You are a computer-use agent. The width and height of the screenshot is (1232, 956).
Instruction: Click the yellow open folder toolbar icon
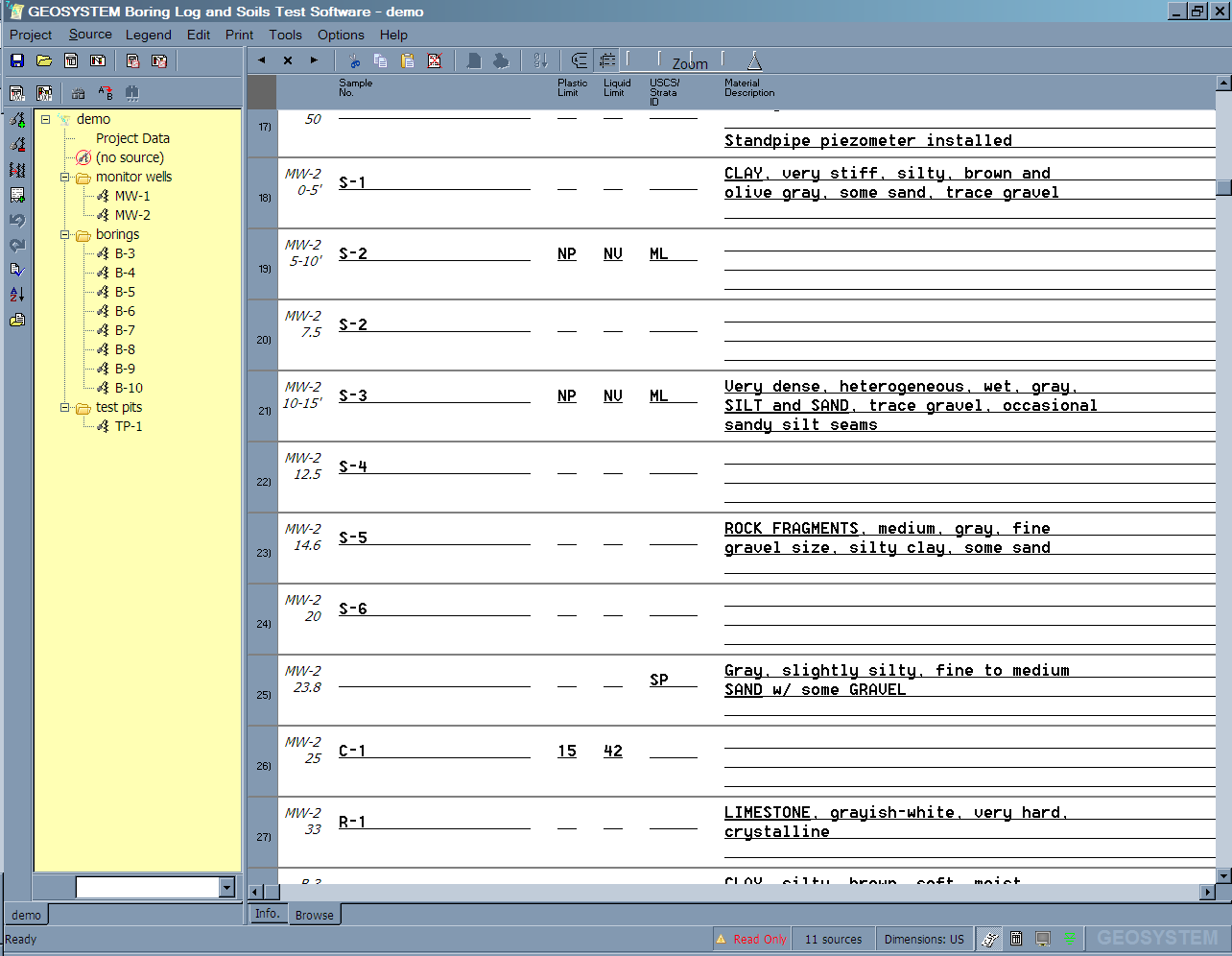44,60
